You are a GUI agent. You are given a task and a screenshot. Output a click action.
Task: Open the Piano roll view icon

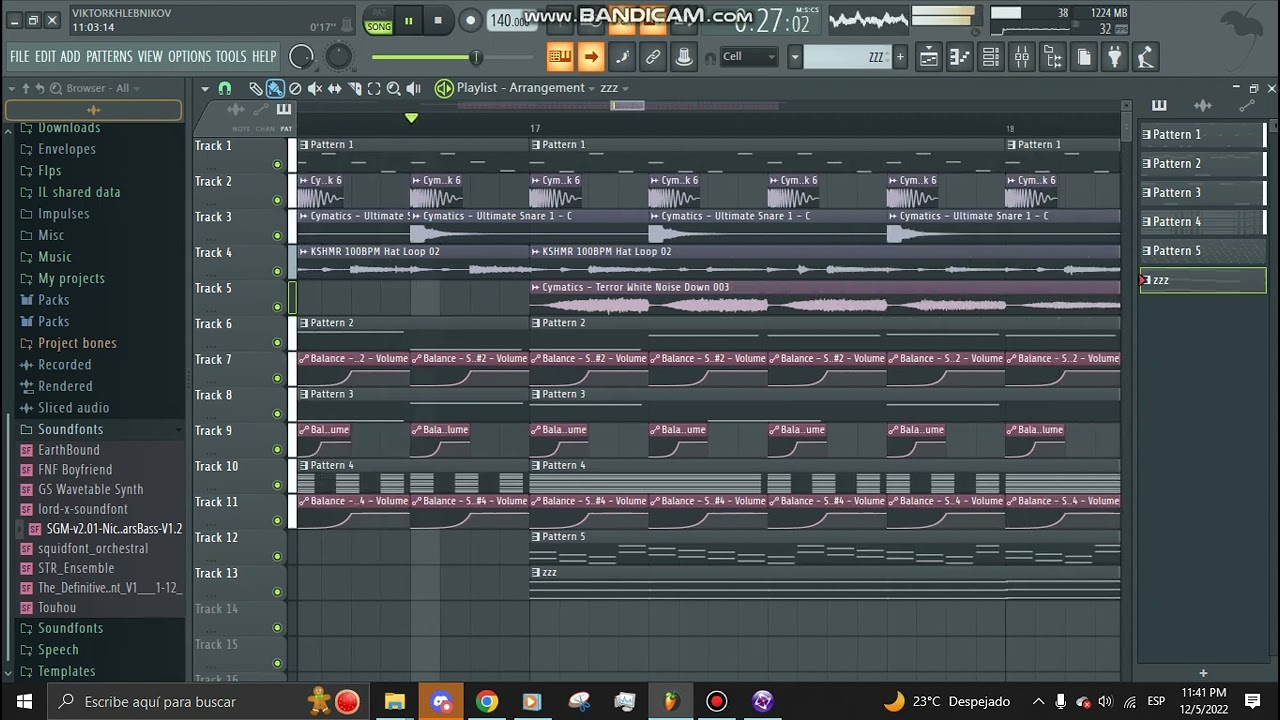959,57
